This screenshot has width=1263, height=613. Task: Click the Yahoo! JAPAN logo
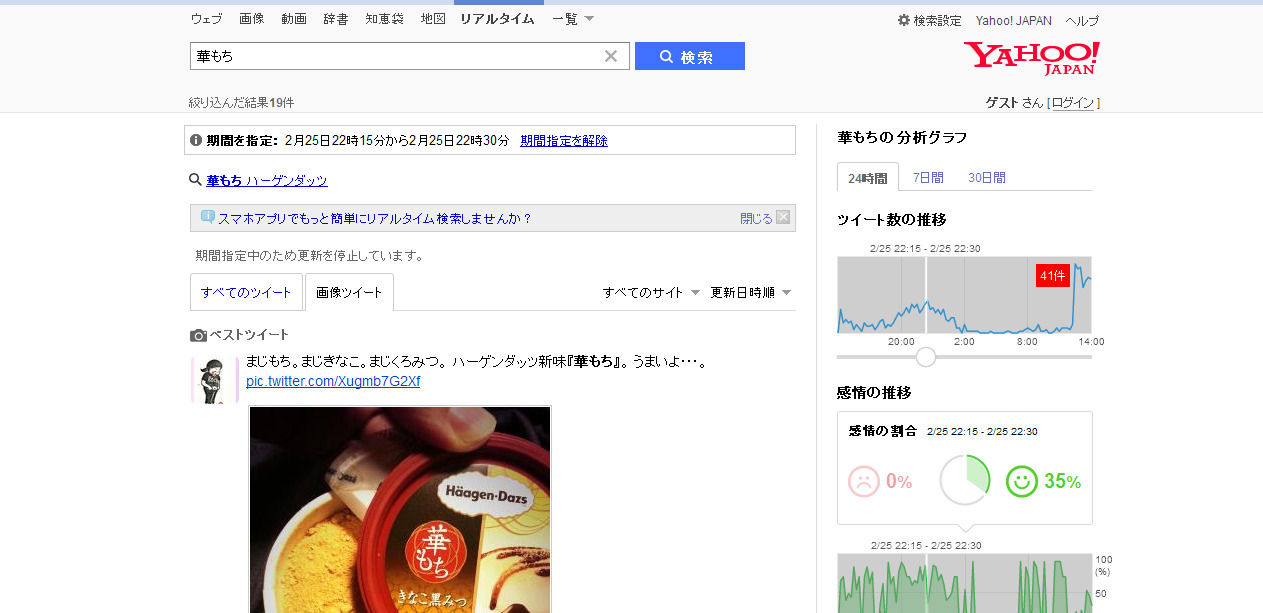(1031, 58)
